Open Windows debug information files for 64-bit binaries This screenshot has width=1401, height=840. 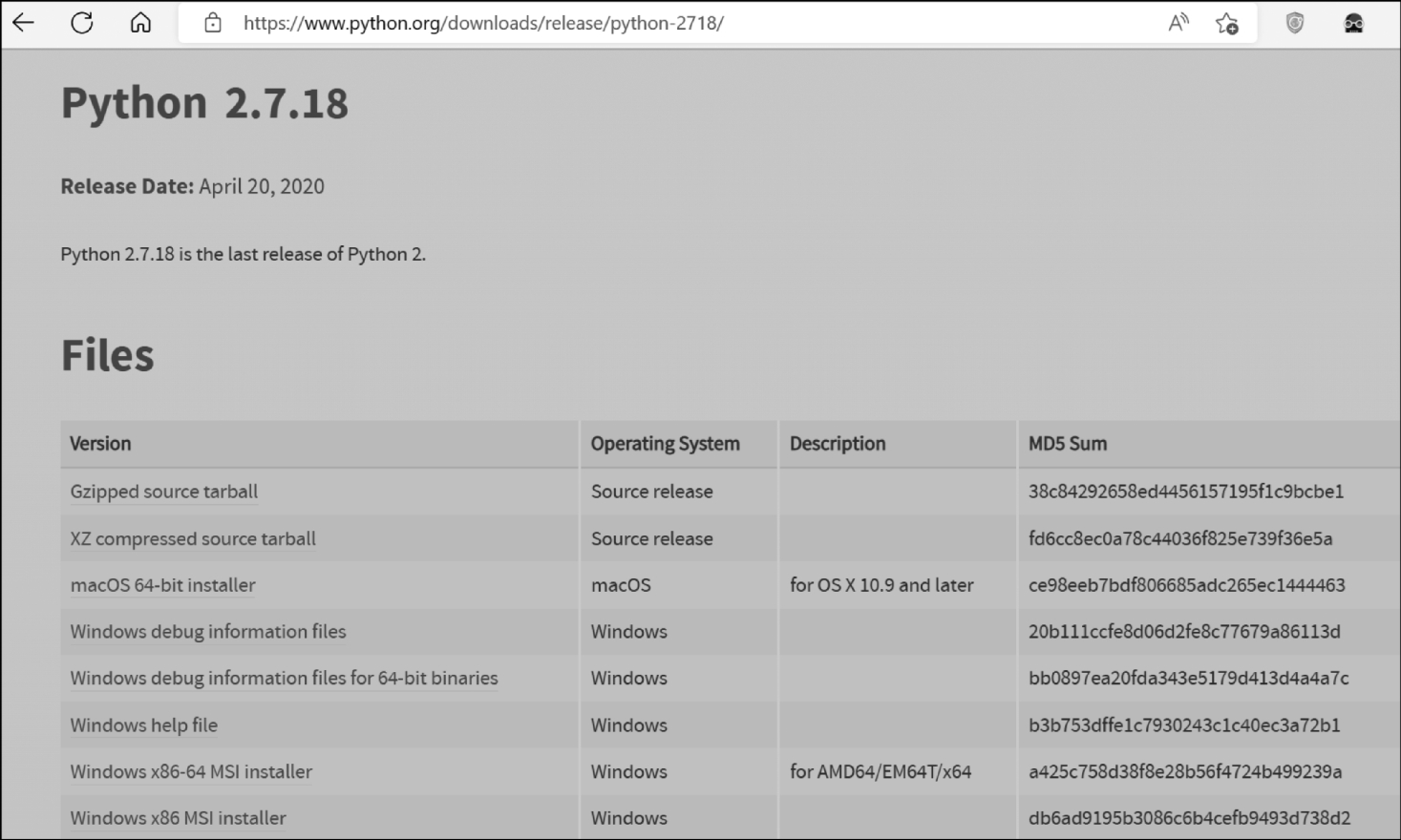click(x=284, y=679)
